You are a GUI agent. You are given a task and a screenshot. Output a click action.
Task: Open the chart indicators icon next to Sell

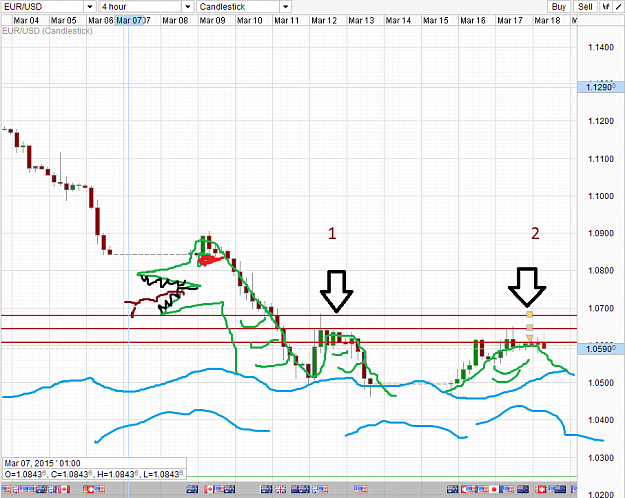606,6
